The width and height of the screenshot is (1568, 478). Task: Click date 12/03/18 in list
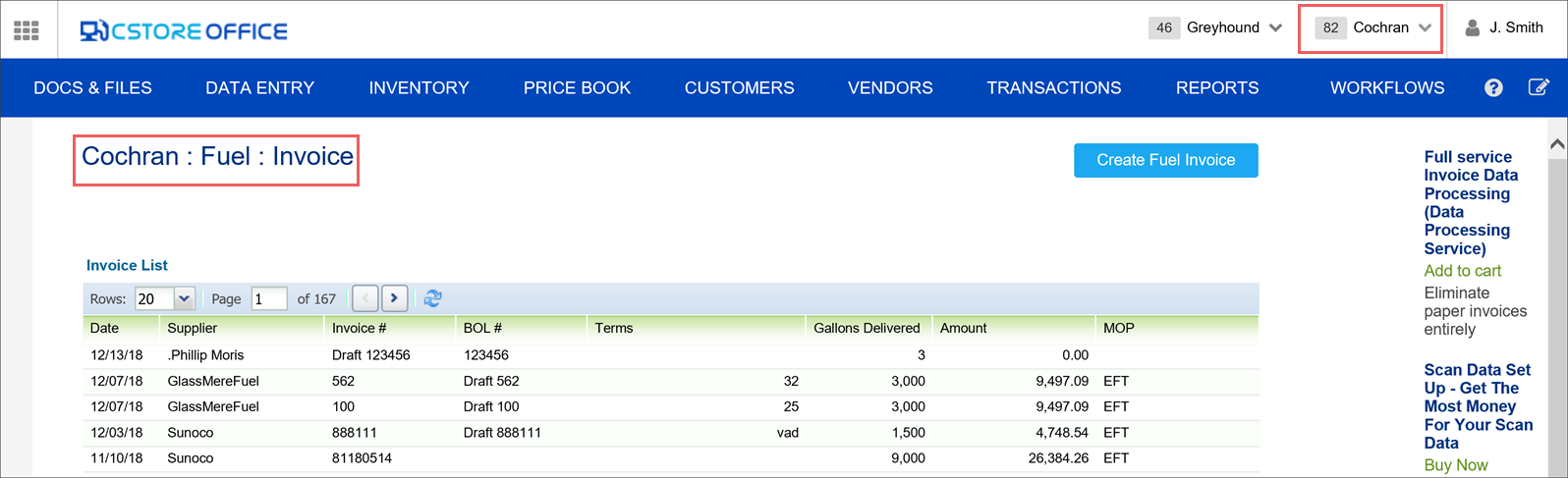pyautogui.click(x=116, y=433)
